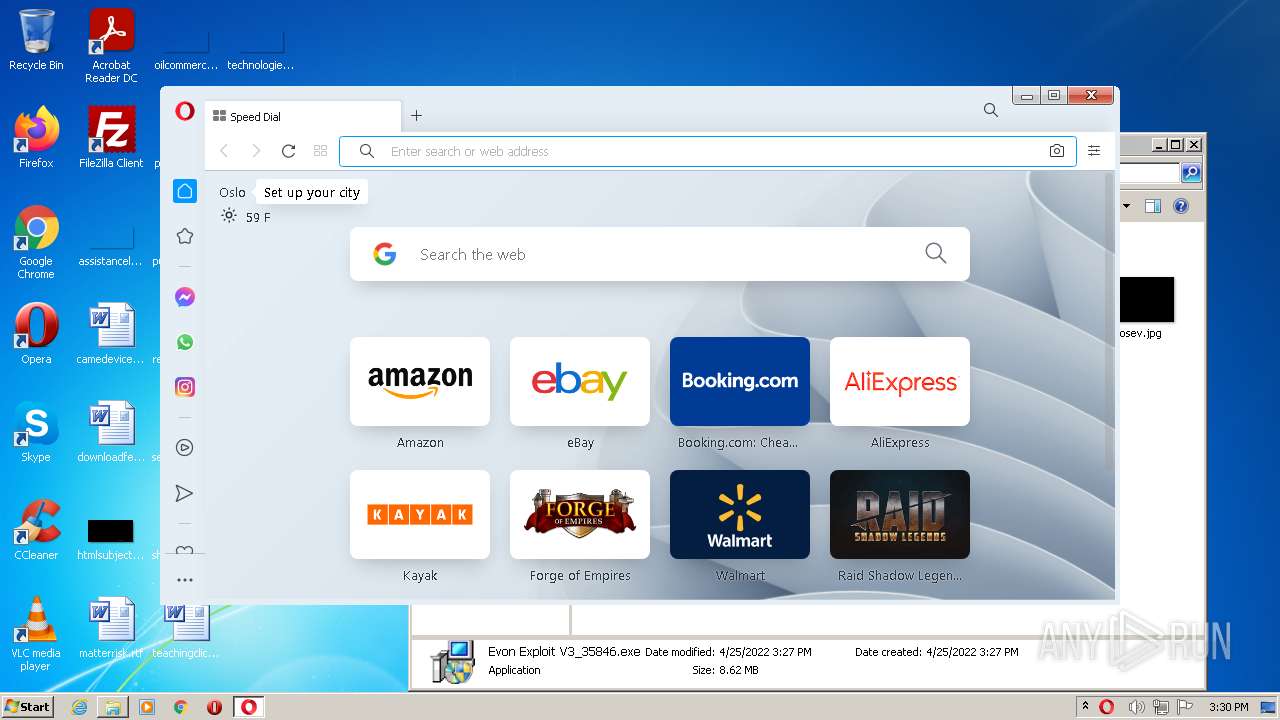Open Windows Explorer from taskbar
1280x720 pixels.
(113, 706)
